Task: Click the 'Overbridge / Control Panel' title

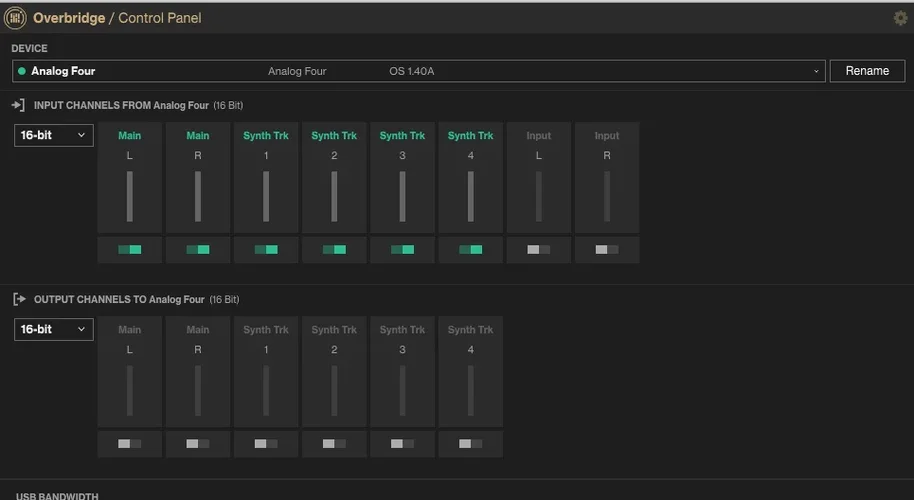Action: pyautogui.click(x=117, y=18)
